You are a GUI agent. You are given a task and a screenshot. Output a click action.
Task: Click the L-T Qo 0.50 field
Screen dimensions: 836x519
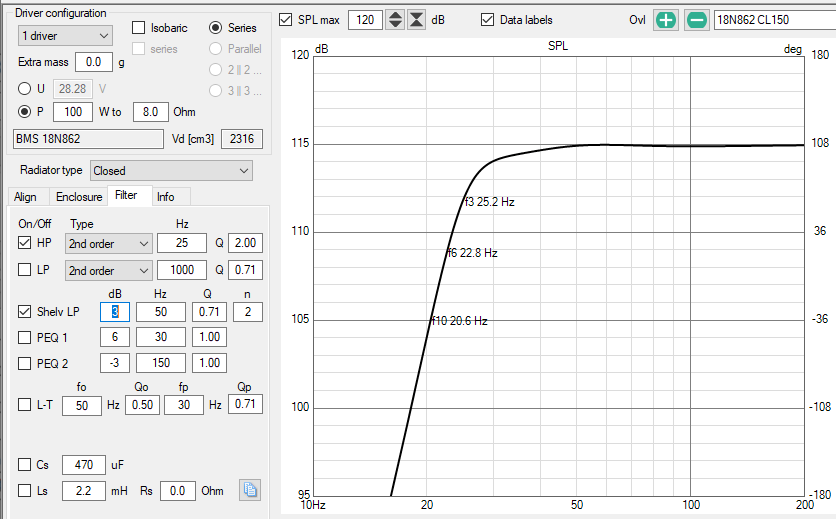[142, 405]
